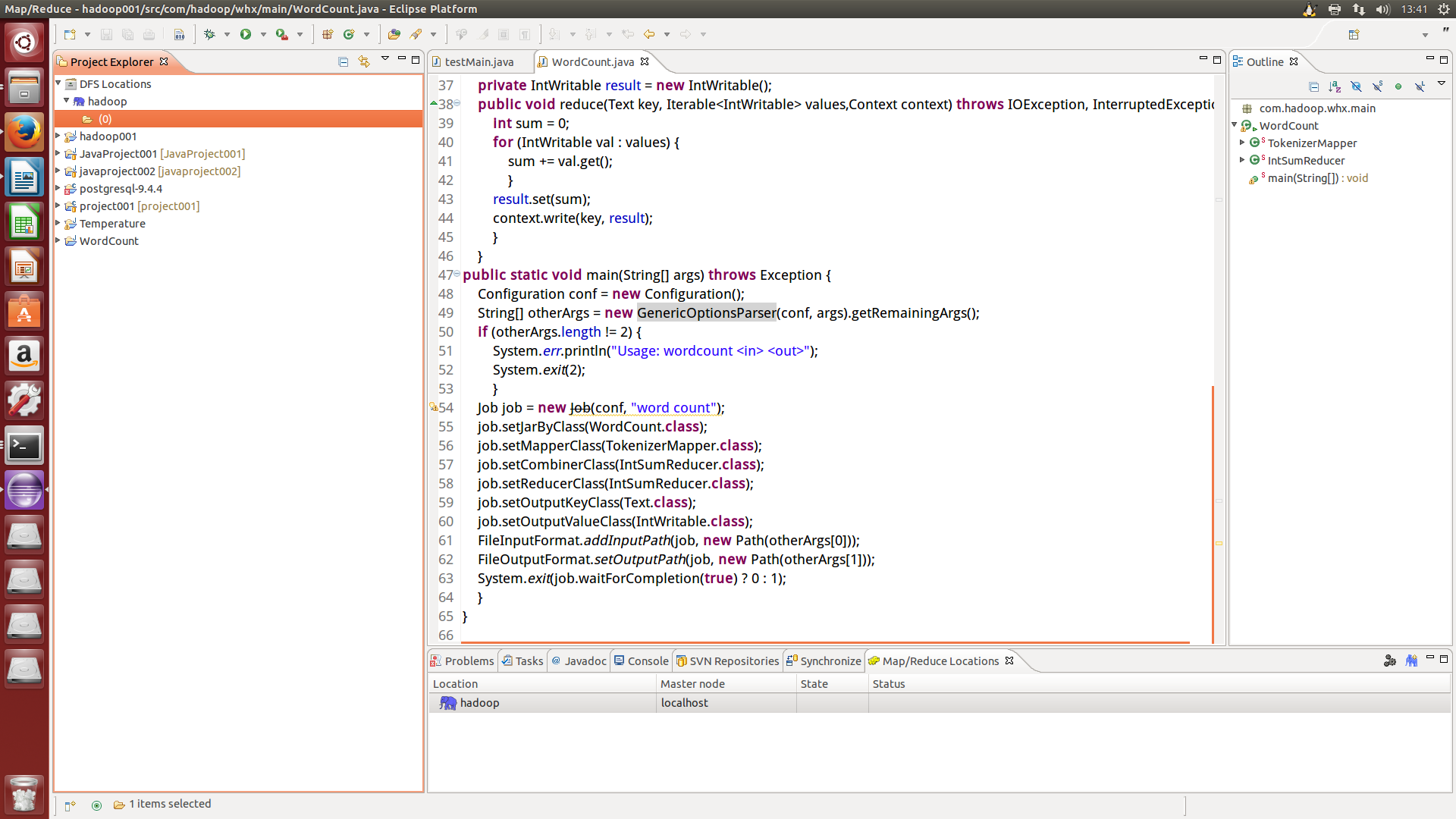
Task: Open the Firefox launcher icon
Action: pos(24,133)
